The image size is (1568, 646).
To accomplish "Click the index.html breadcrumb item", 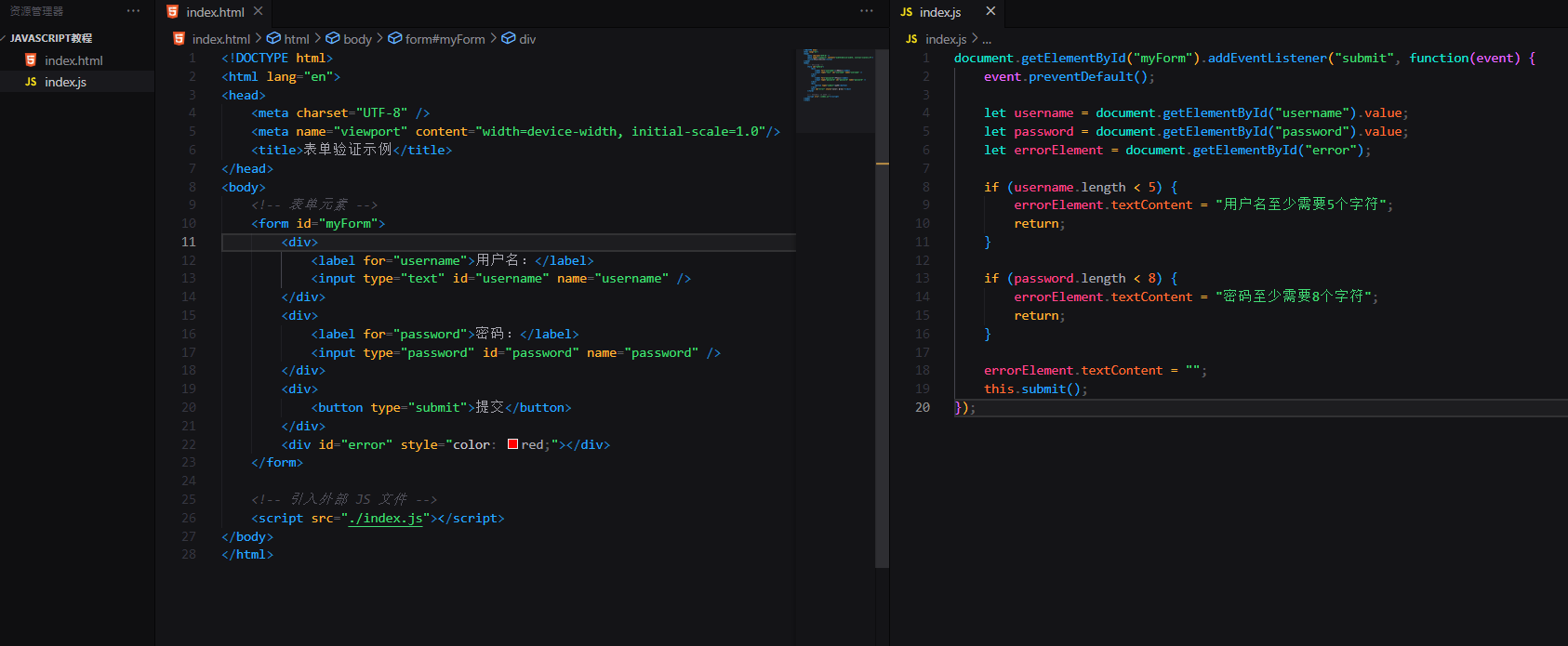I will (220, 39).
